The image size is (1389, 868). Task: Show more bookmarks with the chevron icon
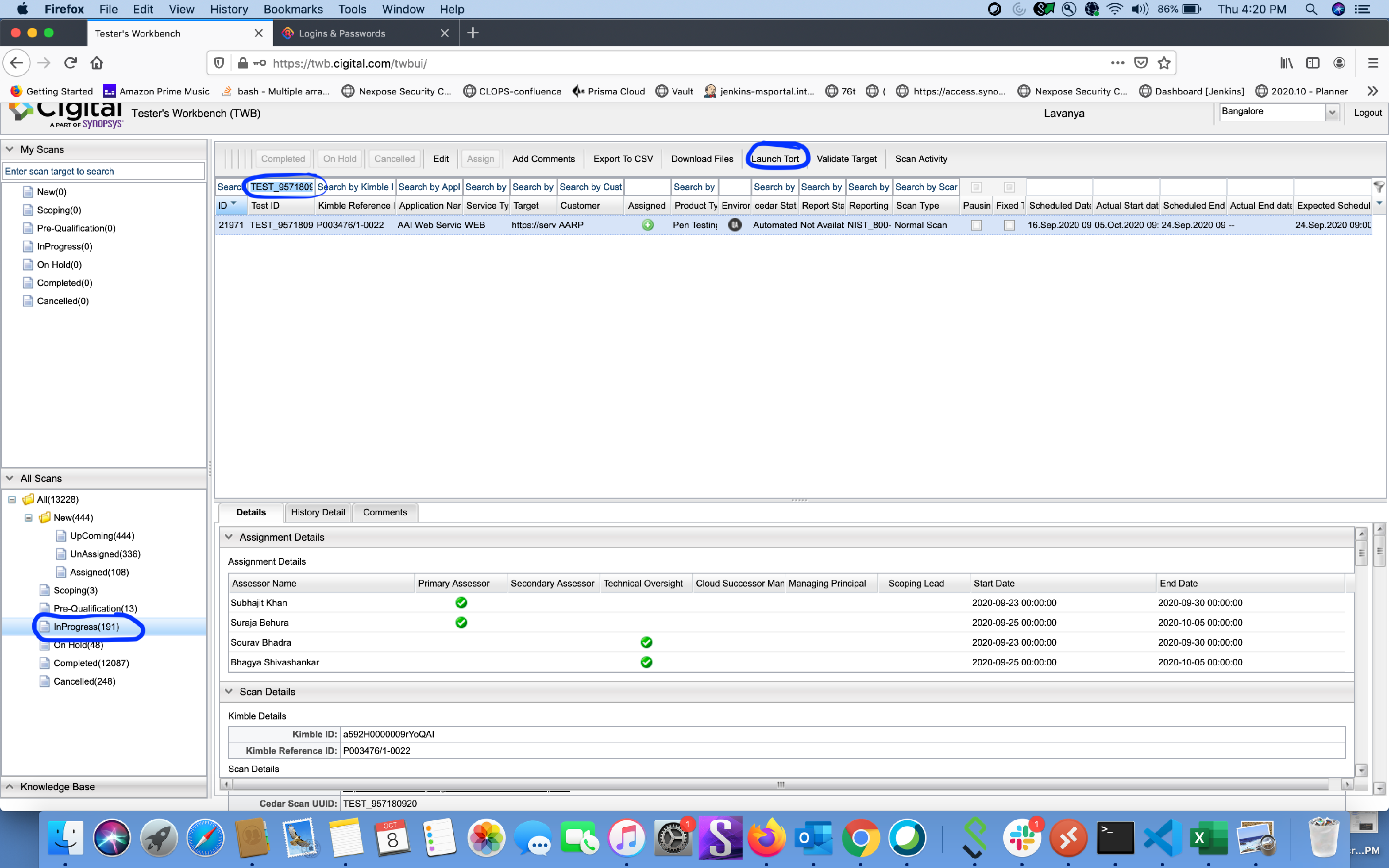(1372, 91)
